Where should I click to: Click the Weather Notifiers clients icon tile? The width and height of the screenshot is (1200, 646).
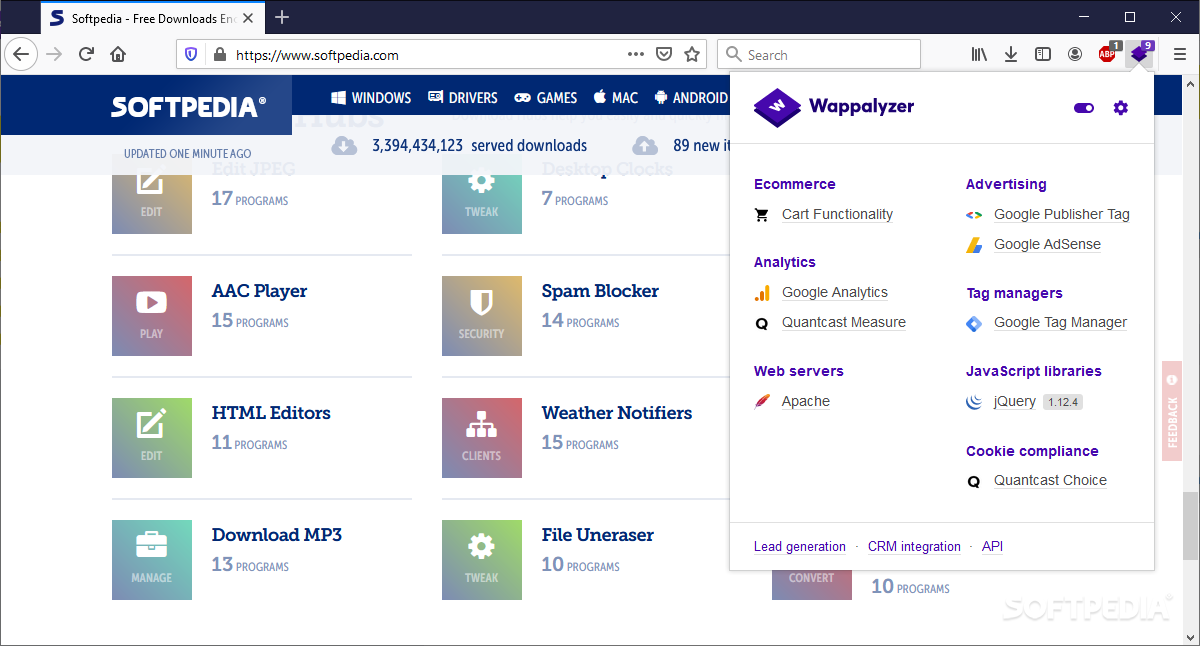click(482, 438)
